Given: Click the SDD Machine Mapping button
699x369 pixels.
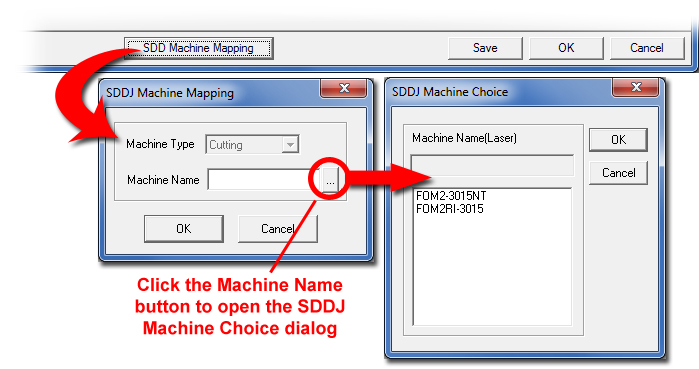Looking at the screenshot, I should (x=199, y=48).
